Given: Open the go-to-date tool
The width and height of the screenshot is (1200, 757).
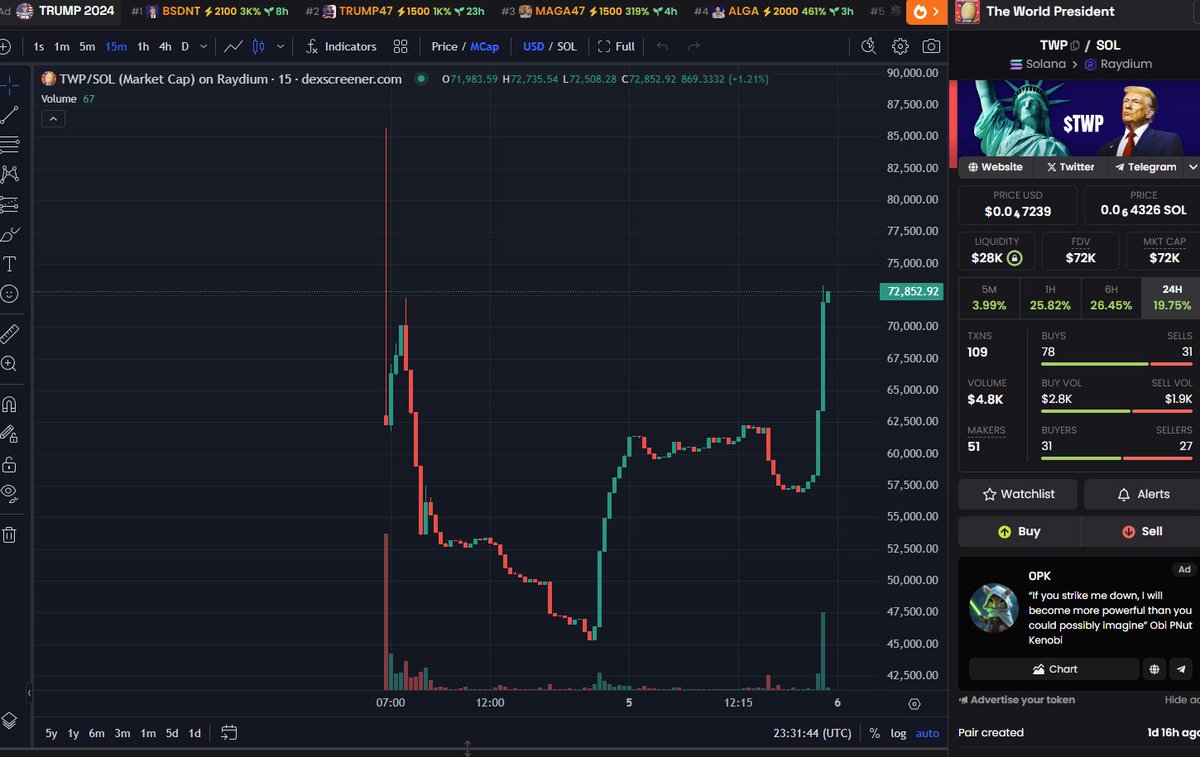Looking at the screenshot, I should tap(866, 46).
